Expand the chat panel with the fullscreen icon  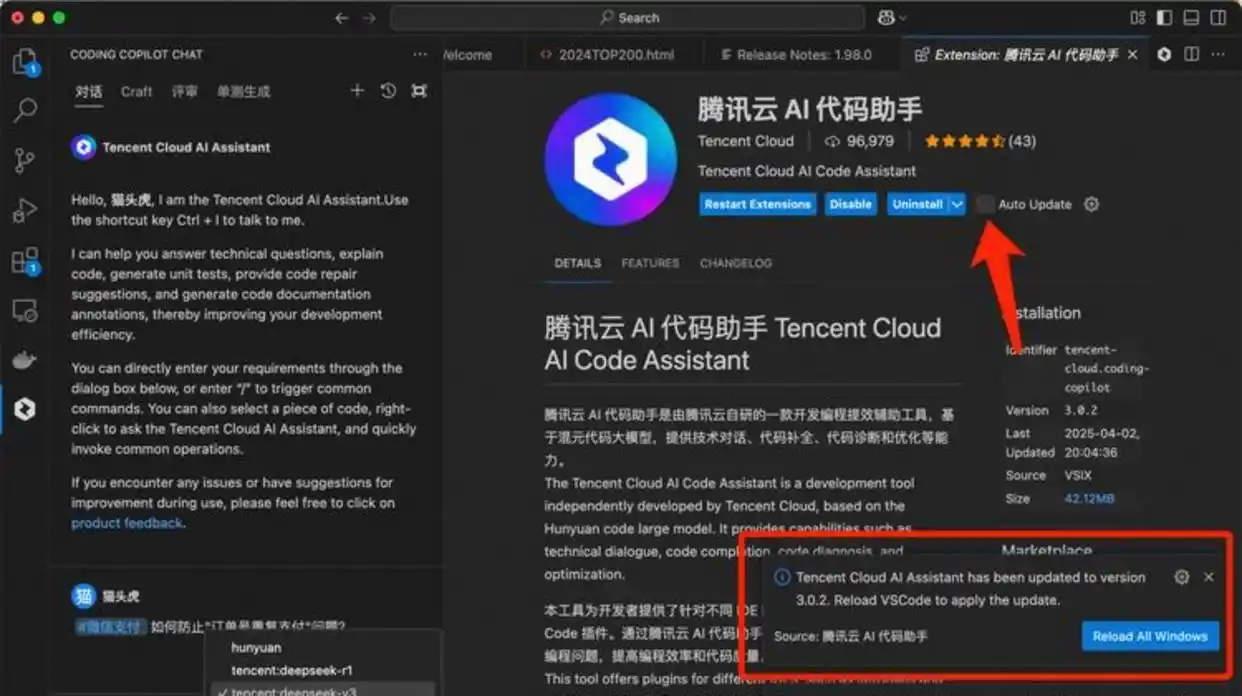click(x=419, y=90)
